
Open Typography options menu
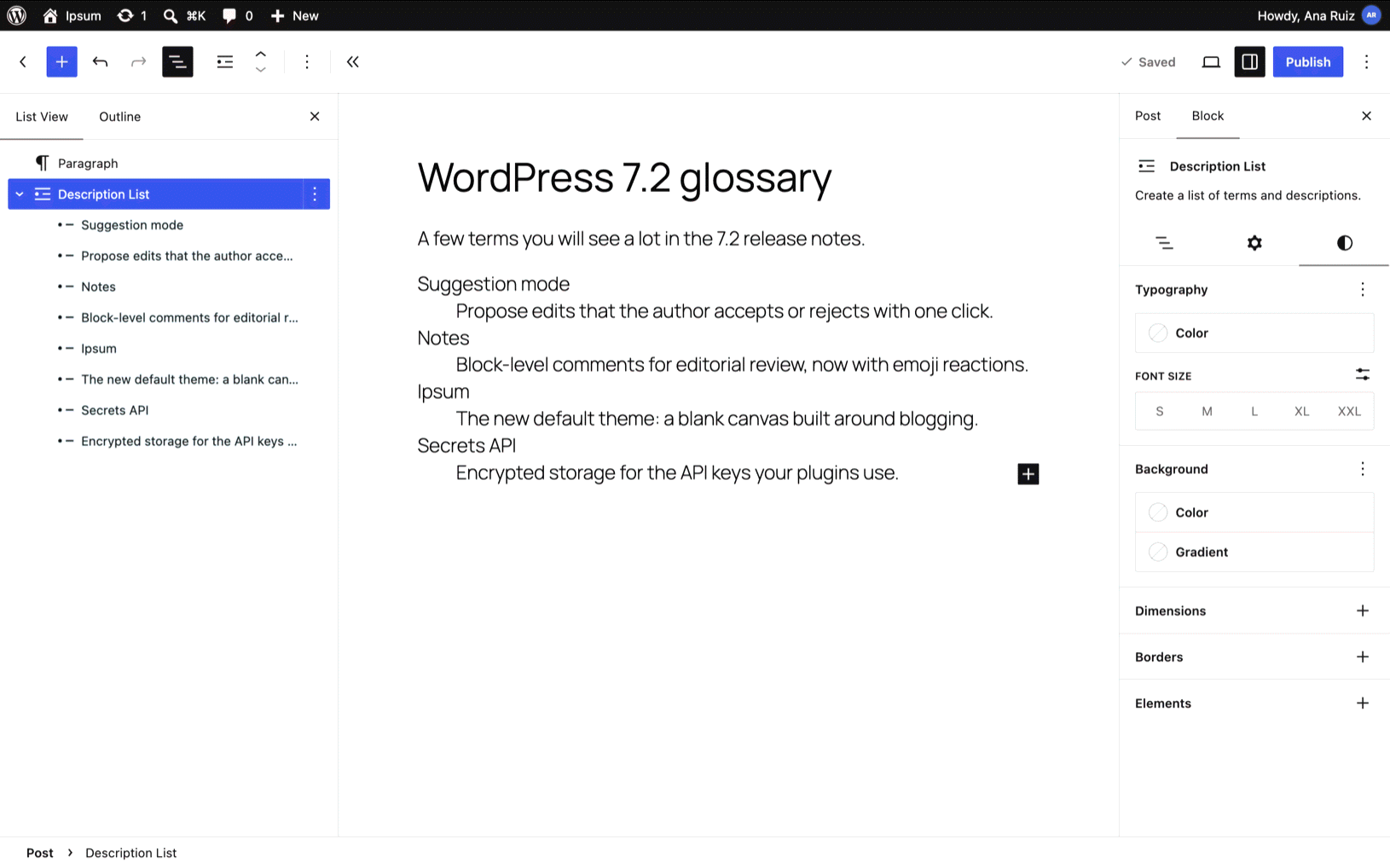(1363, 290)
